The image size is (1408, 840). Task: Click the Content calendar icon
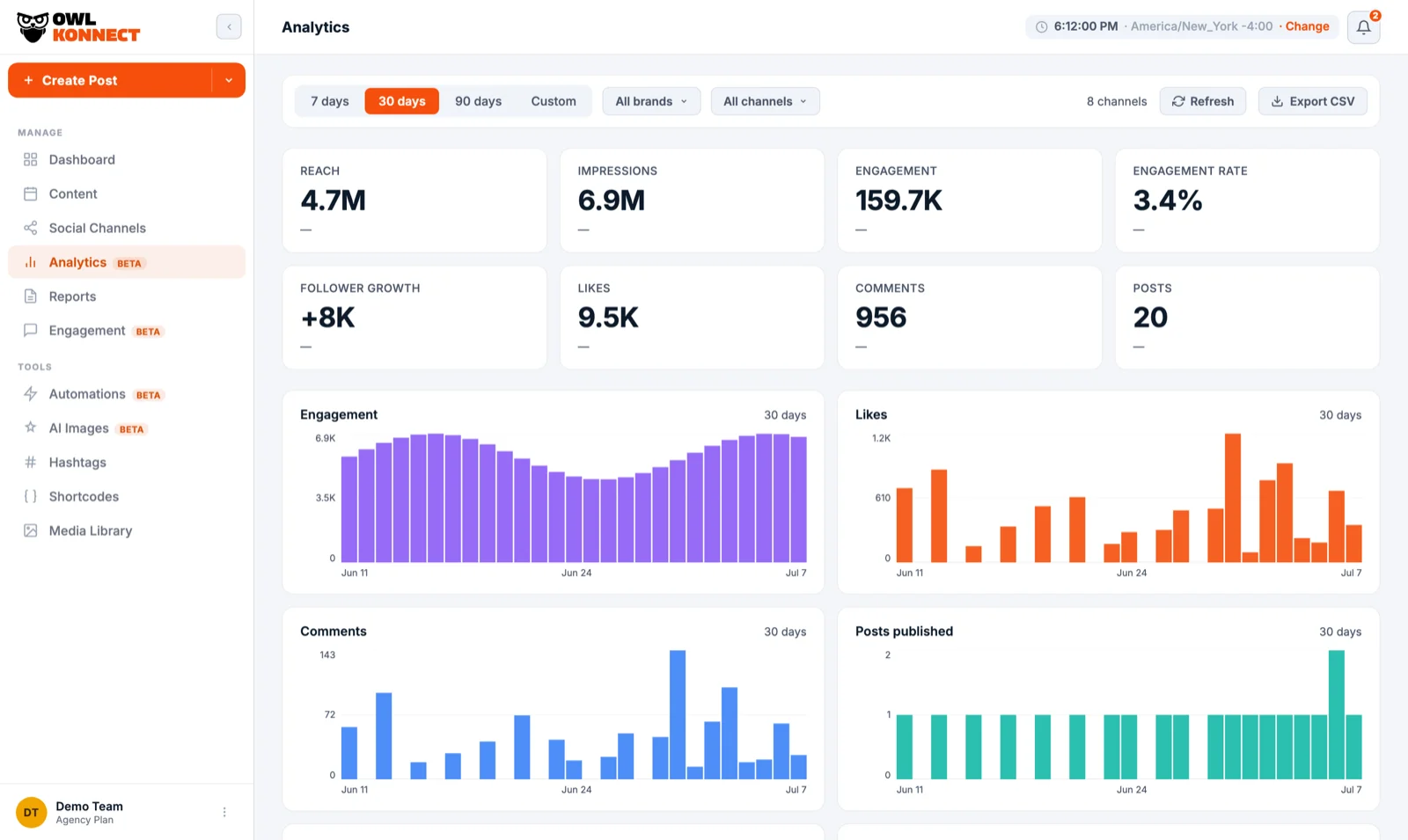pos(31,194)
